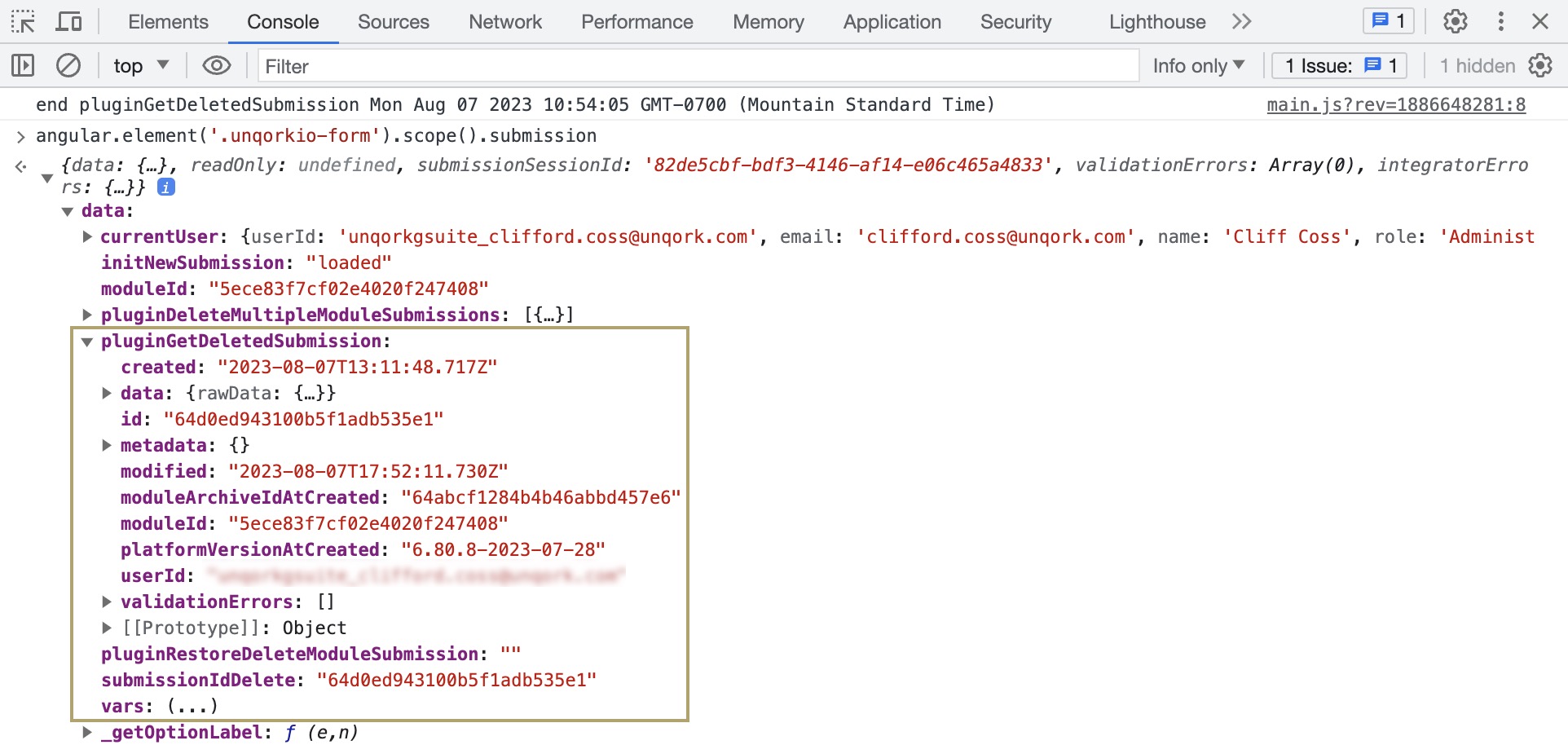The image size is (1568, 745).
Task: Open the main.js?rev=1886648281:8 source link
Action: [x=1396, y=104]
